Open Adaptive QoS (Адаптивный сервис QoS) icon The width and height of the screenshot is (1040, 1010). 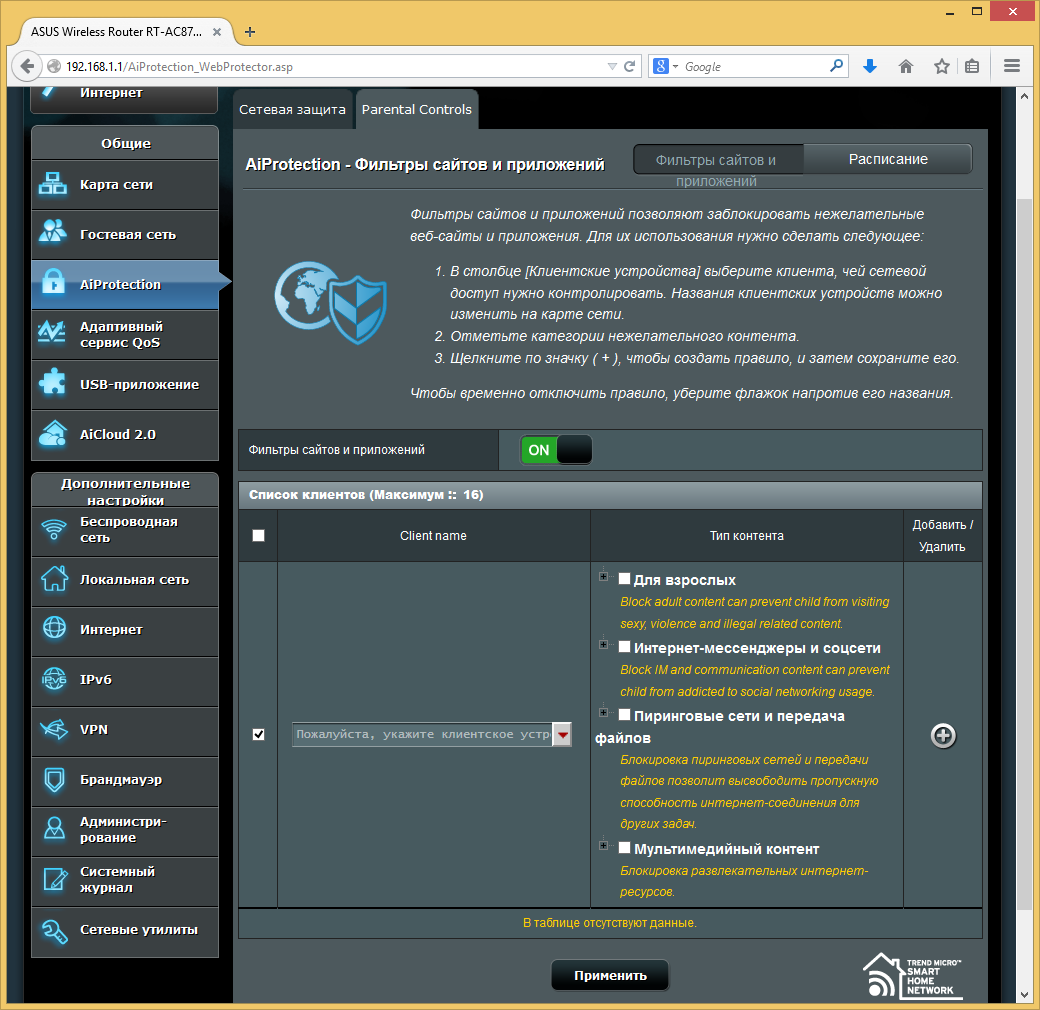tap(52, 331)
